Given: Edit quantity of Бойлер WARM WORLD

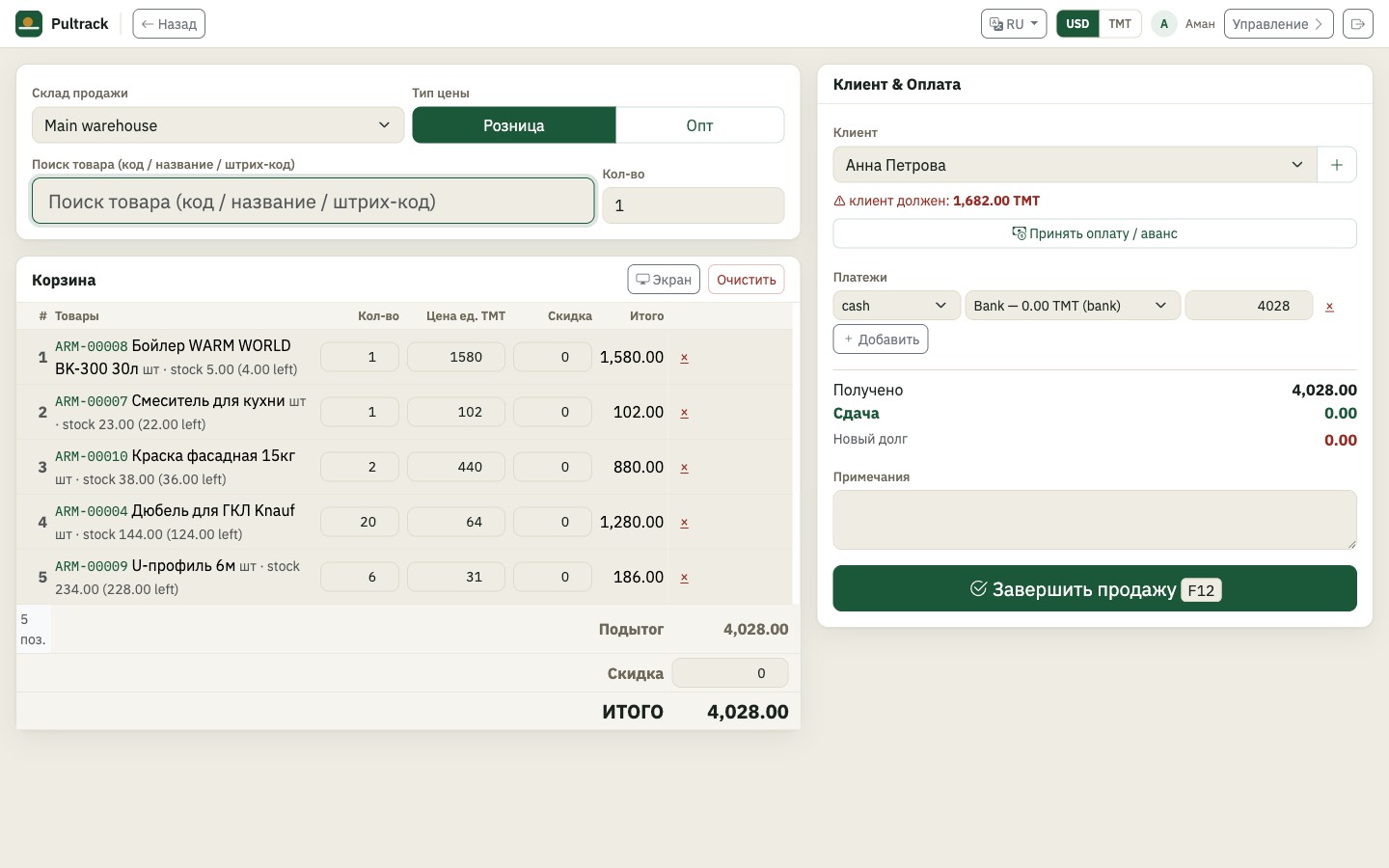Looking at the screenshot, I should click(360, 357).
